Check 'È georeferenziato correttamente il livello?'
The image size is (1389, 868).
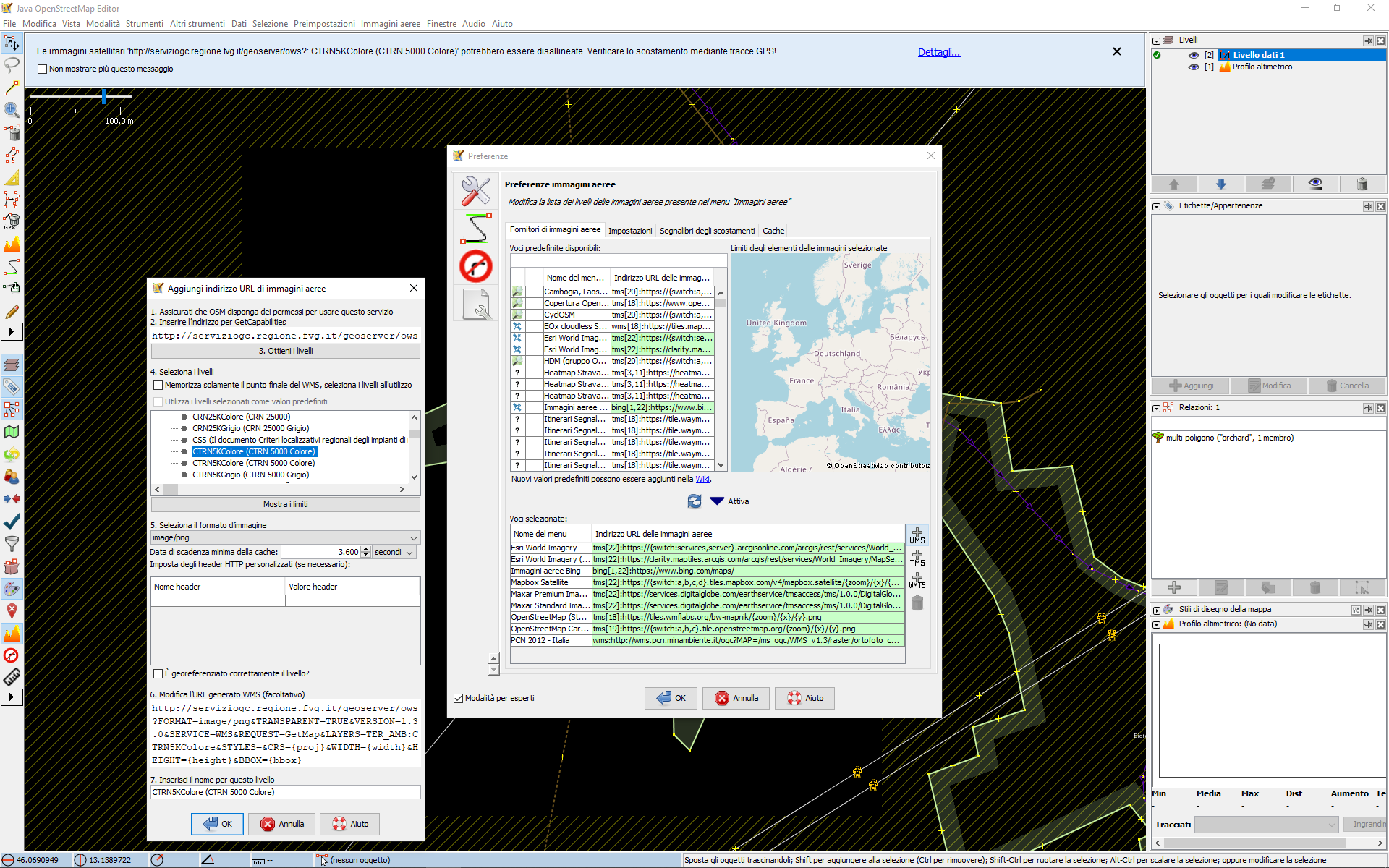click(158, 673)
